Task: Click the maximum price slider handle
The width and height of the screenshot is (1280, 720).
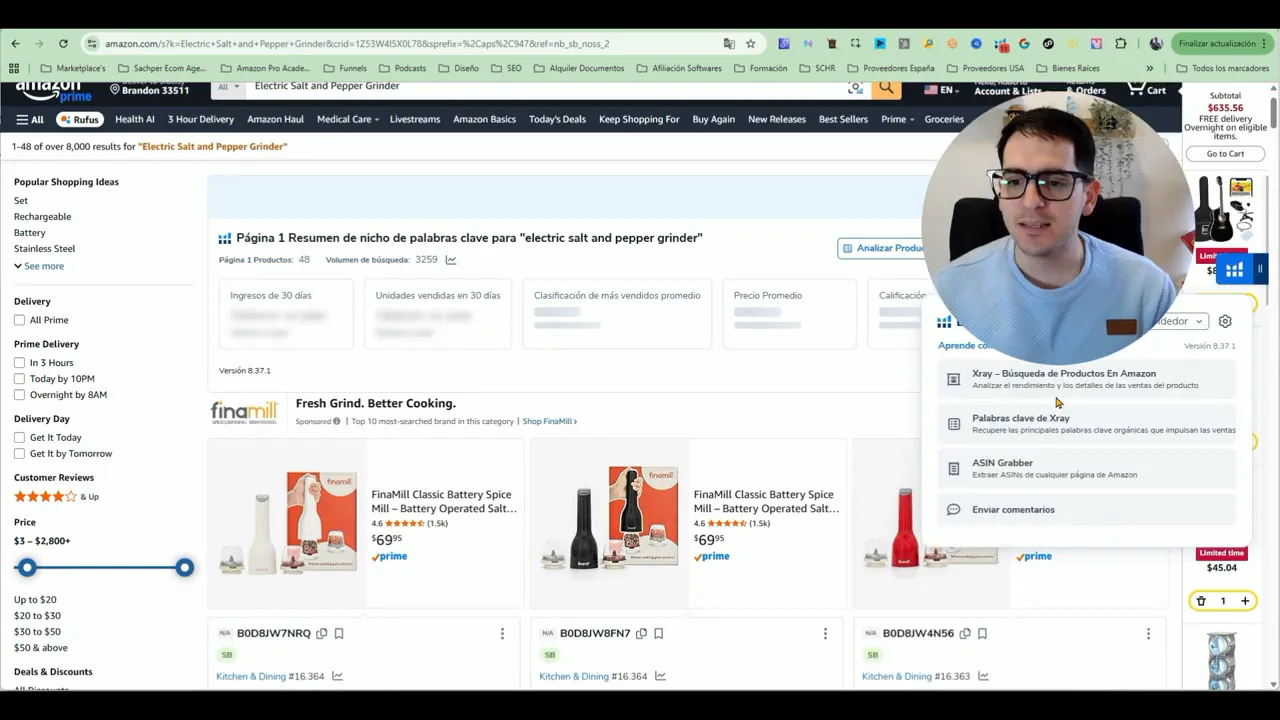Action: click(184, 568)
